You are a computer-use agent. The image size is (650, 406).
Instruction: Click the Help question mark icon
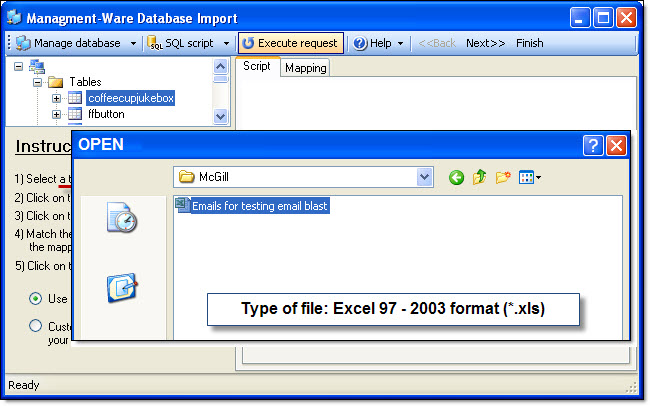(x=360, y=43)
